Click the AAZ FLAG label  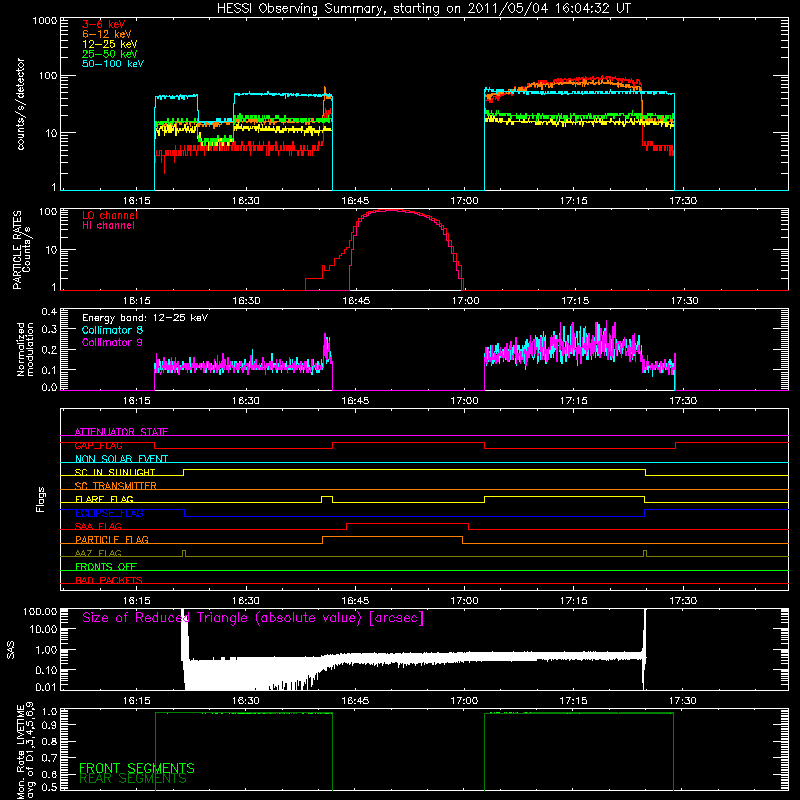(98, 553)
